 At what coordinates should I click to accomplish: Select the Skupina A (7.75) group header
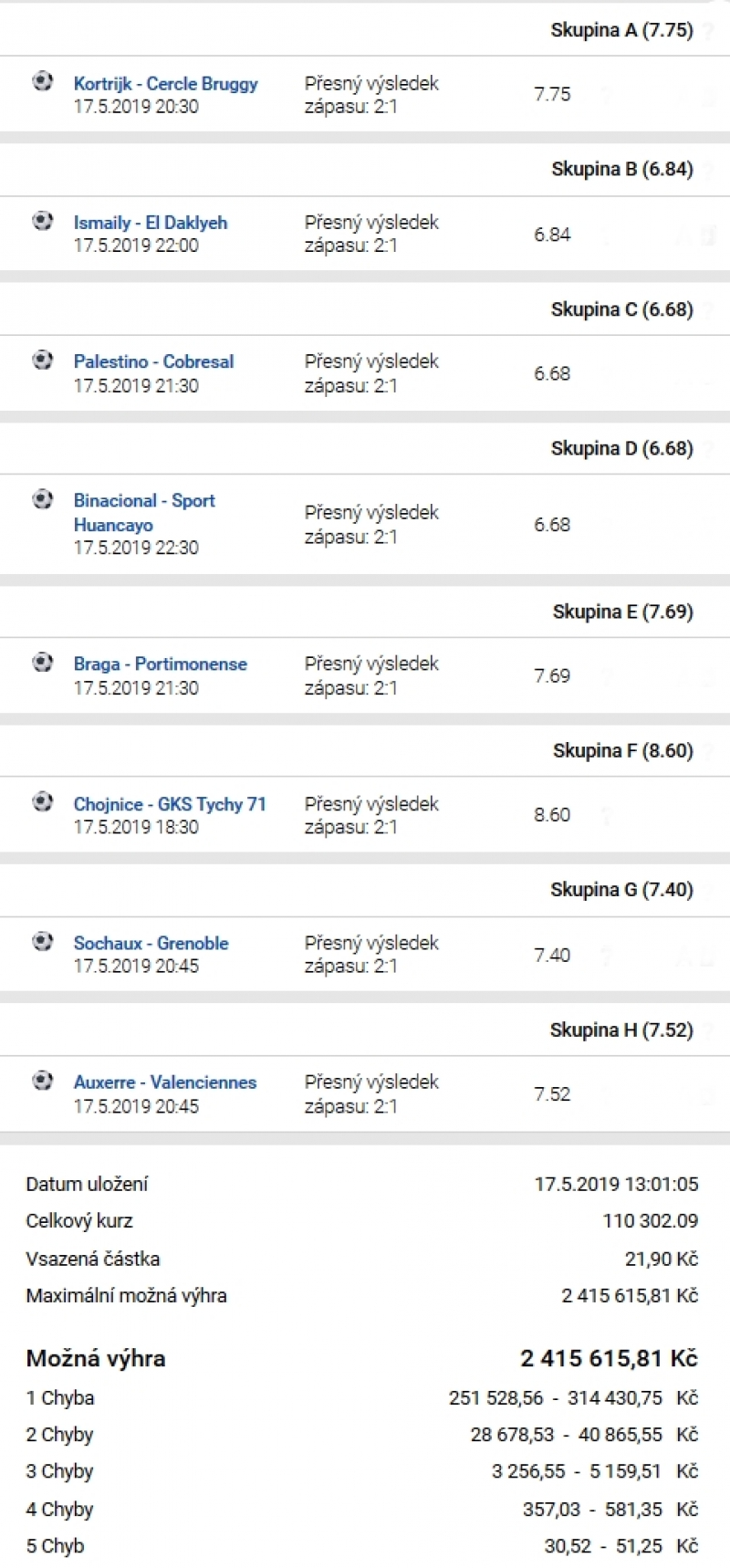click(x=622, y=30)
